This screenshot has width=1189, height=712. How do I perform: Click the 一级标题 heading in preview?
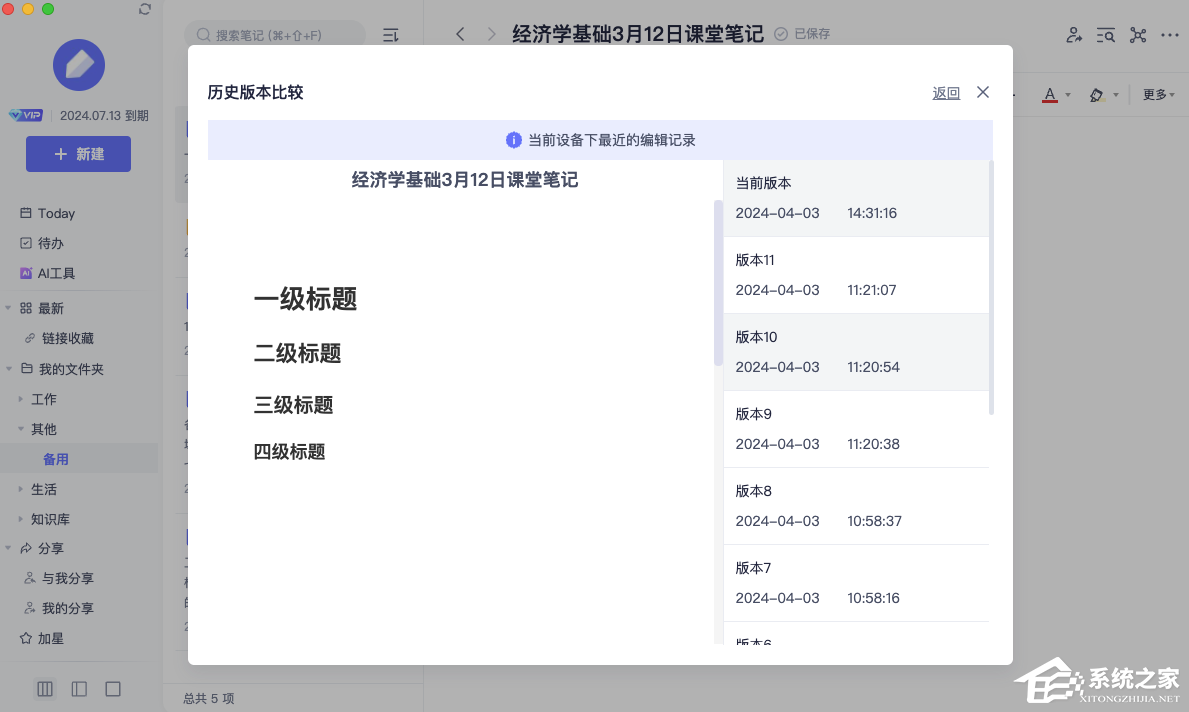[x=305, y=299]
